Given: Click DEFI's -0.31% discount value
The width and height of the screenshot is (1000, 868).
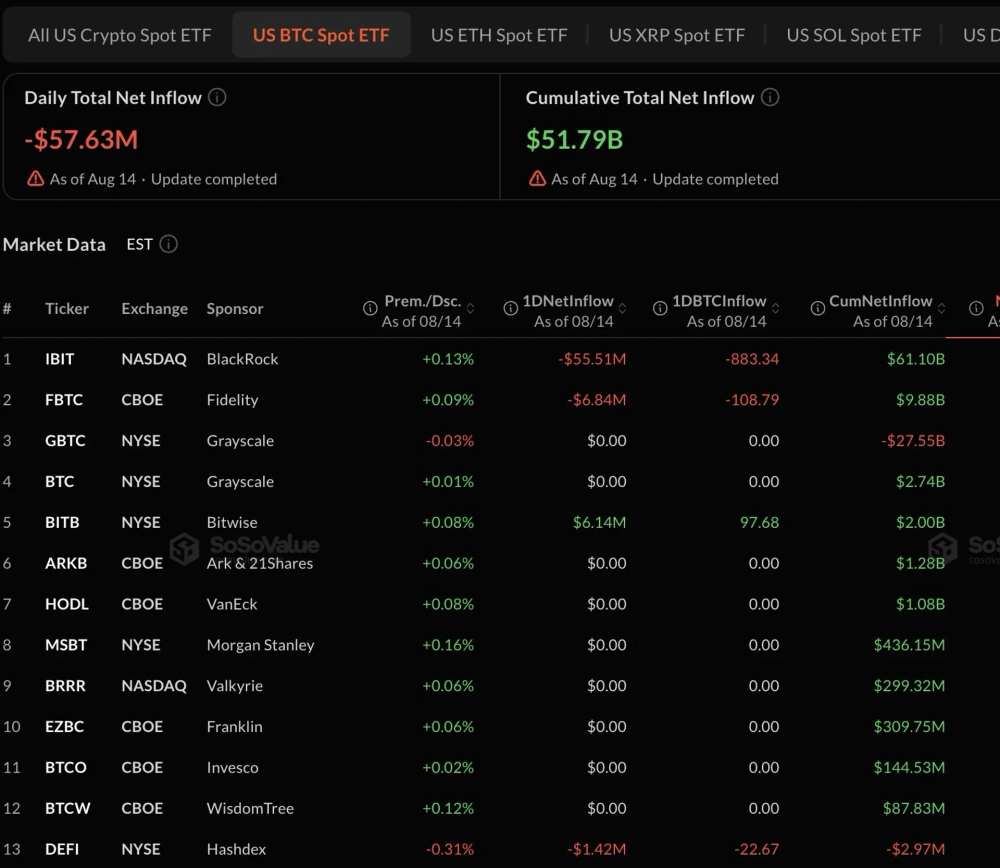Looking at the screenshot, I should 450,849.
